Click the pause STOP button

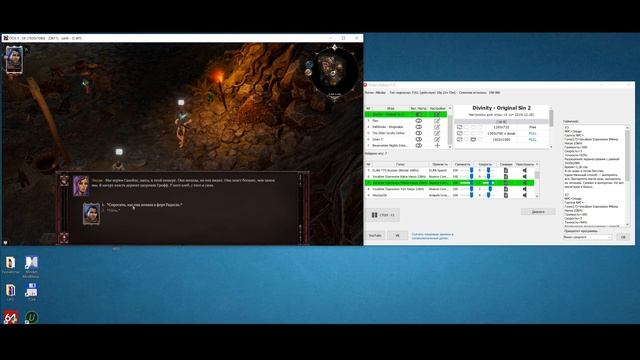click(x=382, y=215)
